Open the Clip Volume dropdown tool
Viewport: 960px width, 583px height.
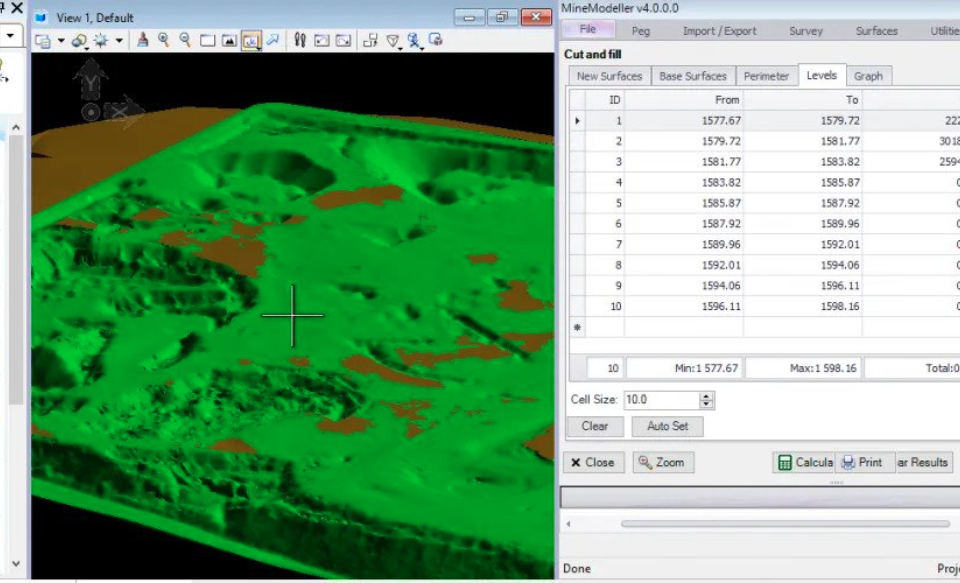pyautogui.click(x=395, y=42)
